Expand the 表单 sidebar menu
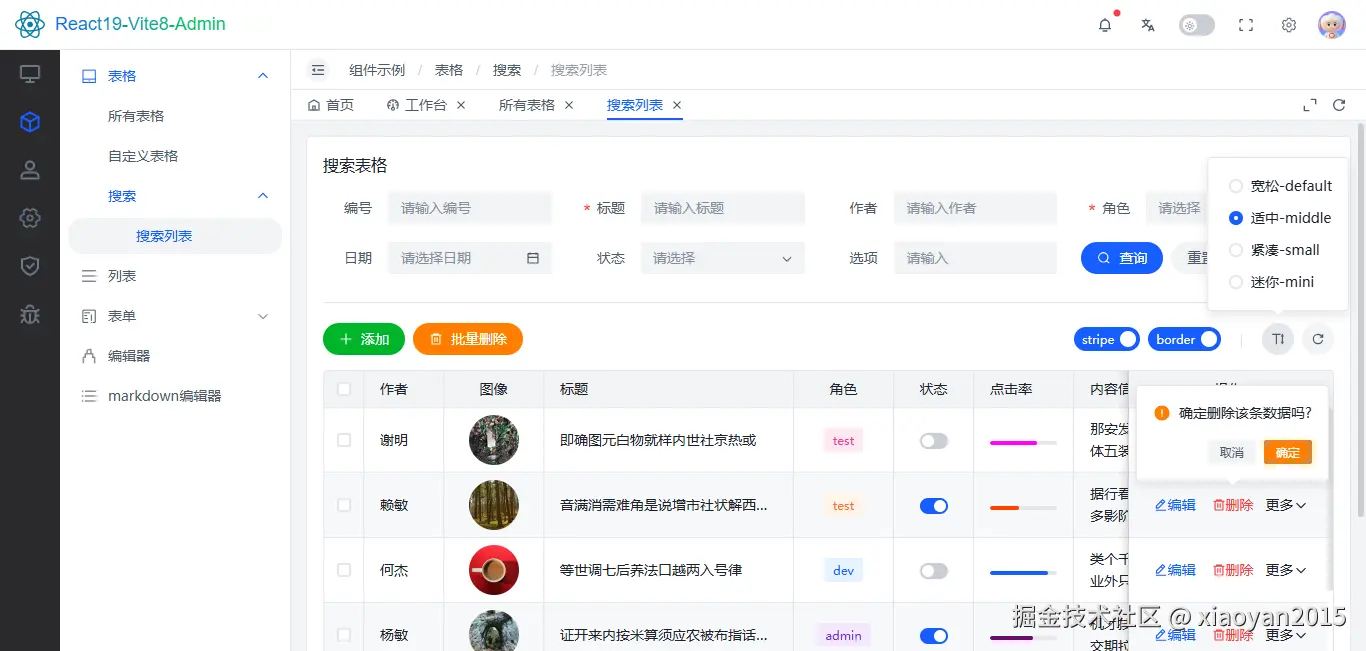1366x651 pixels. coord(175,316)
